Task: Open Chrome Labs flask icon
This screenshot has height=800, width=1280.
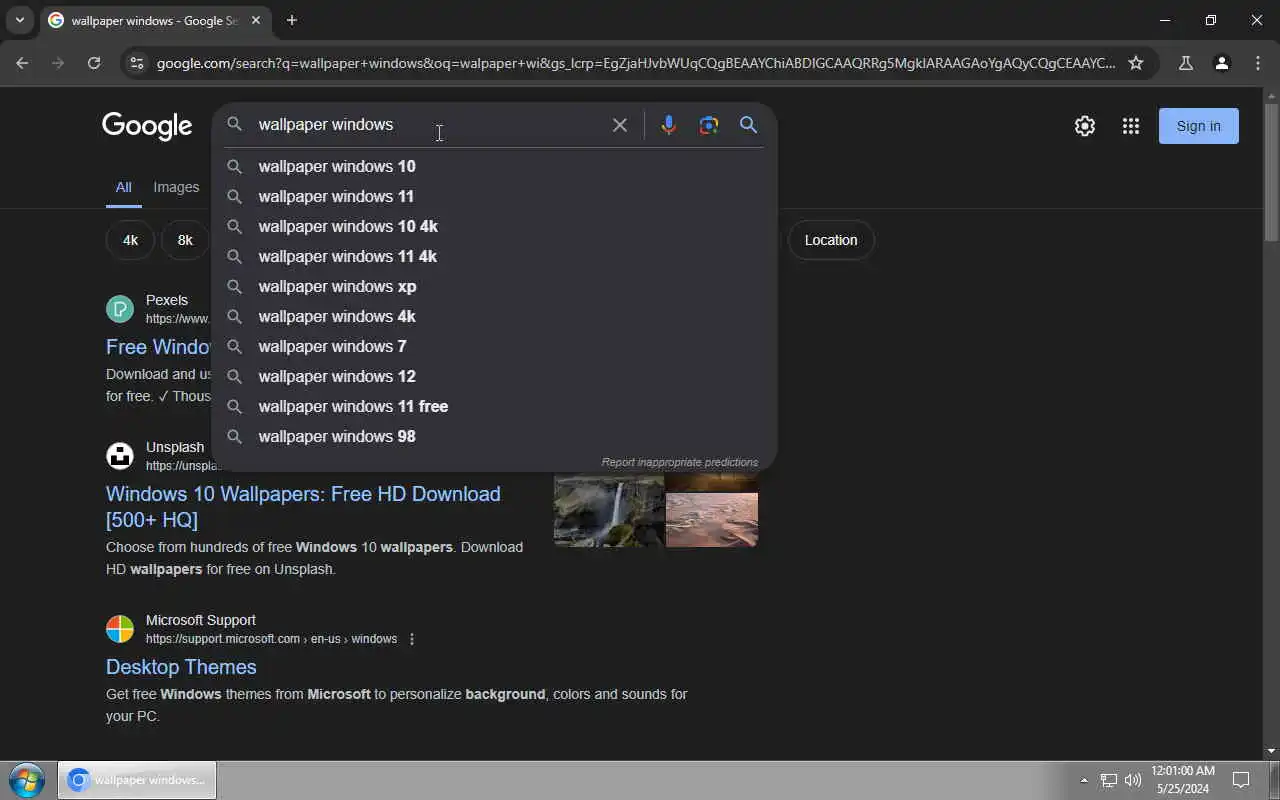Action: [1186, 63]
